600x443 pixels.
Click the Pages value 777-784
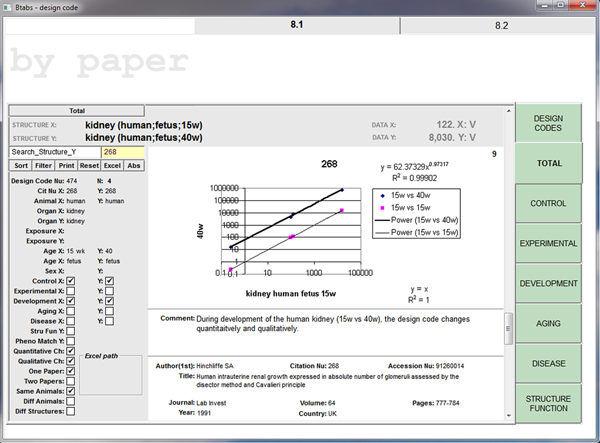447,403
